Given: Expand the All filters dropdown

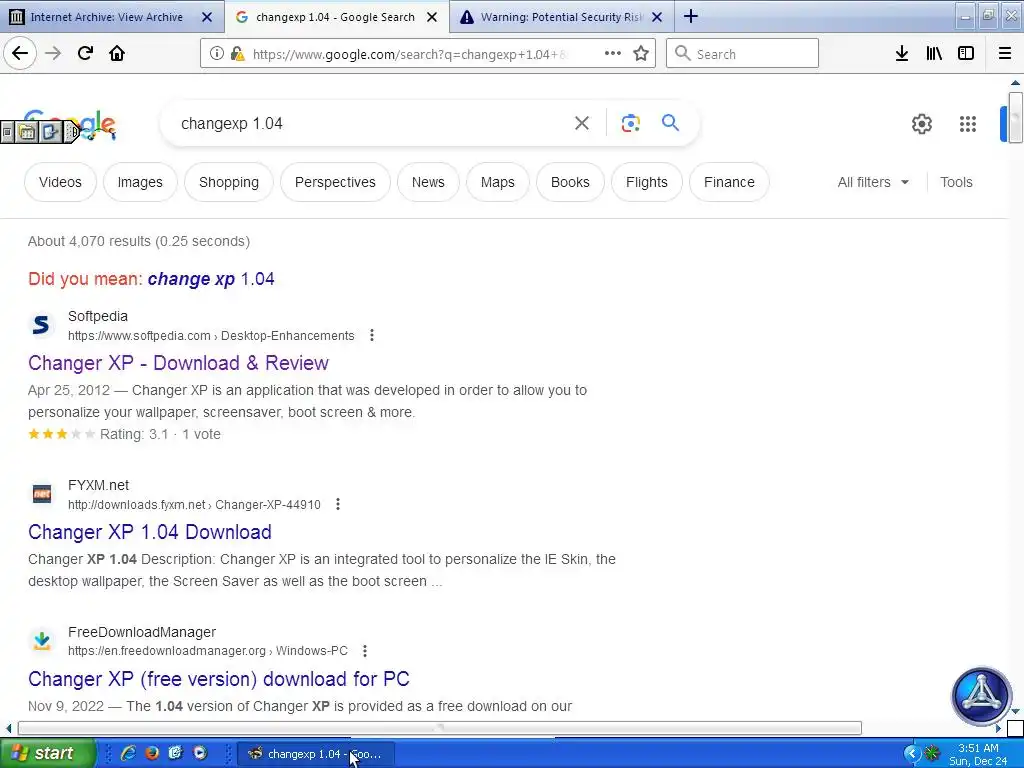Looking at the screenshot, I should pos(873,182).
